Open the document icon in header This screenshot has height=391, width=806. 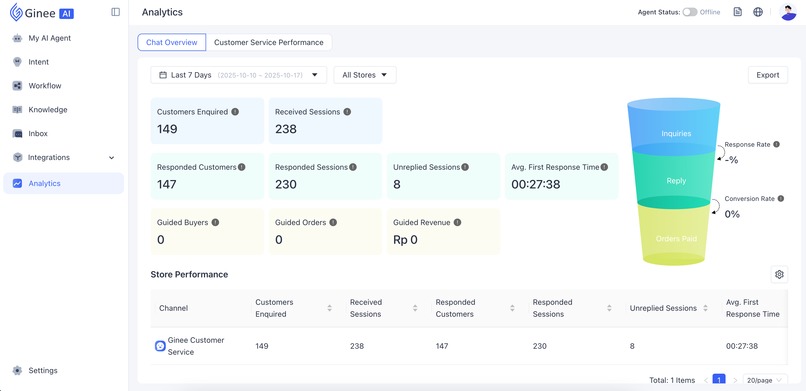738,12
